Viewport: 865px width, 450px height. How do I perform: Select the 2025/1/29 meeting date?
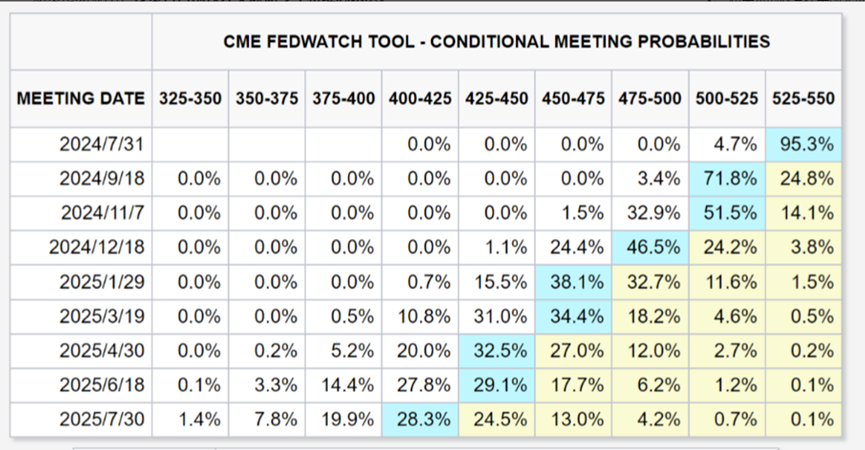point(99,282)
